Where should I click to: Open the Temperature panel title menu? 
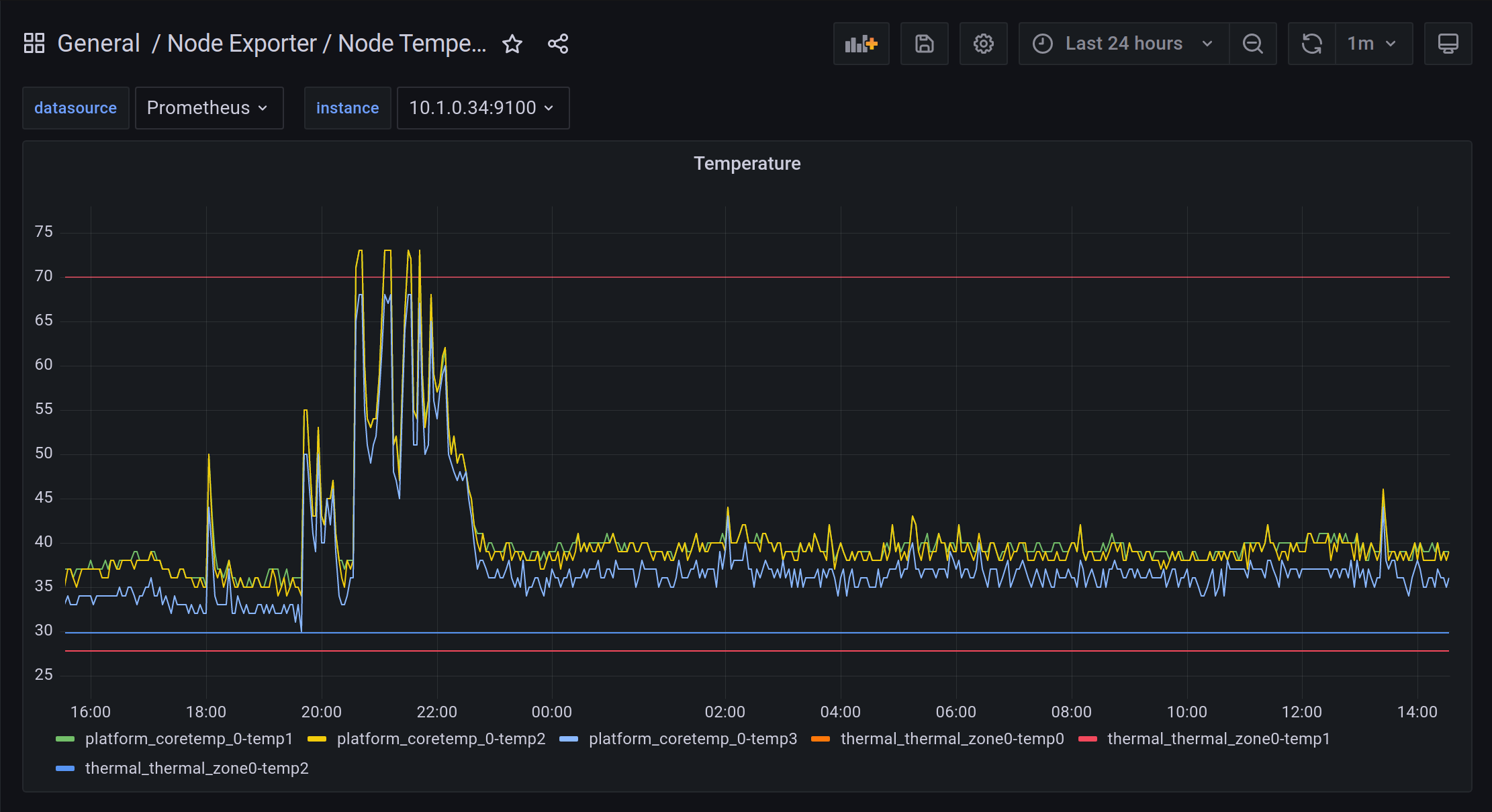[x=747, y=164]
